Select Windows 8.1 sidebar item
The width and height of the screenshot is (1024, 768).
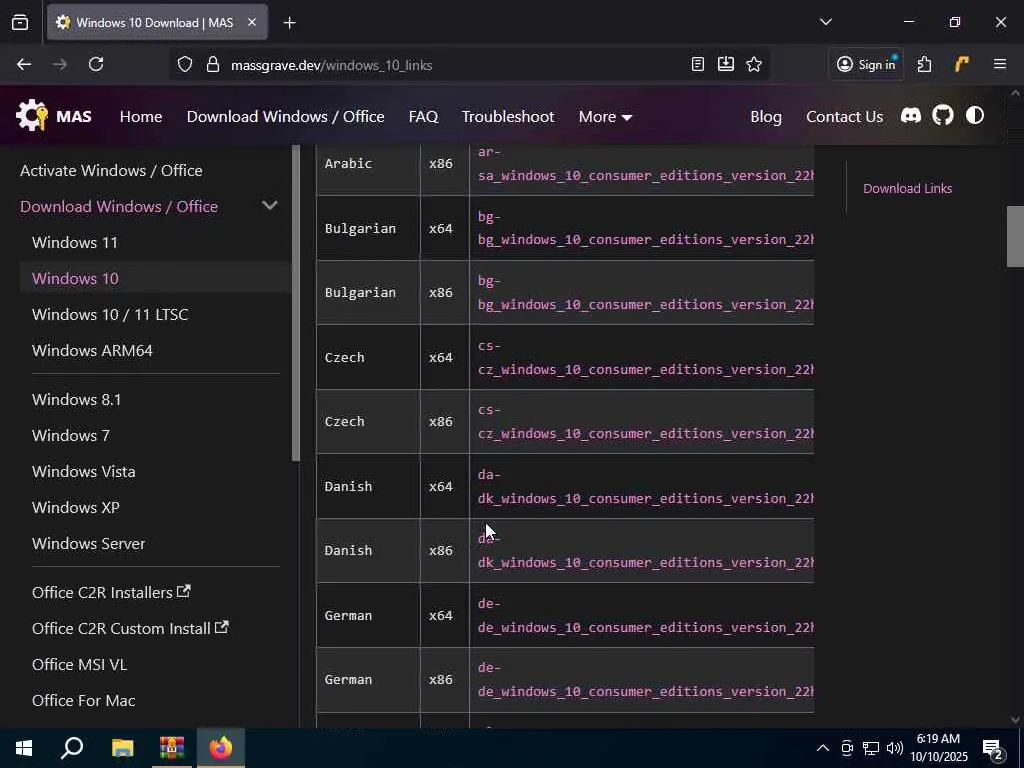coord(76,399)
